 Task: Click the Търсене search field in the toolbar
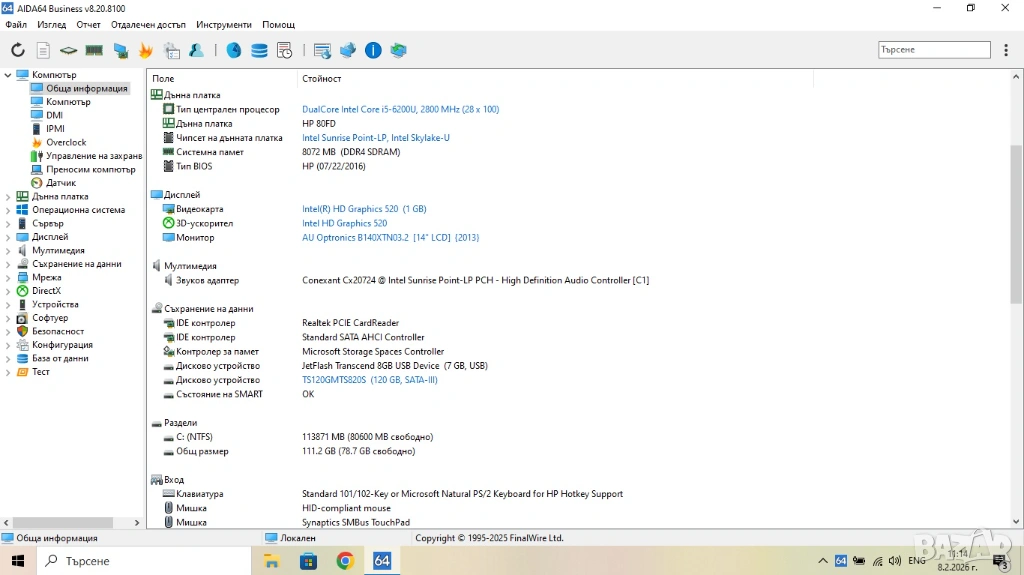click(933, 49)
